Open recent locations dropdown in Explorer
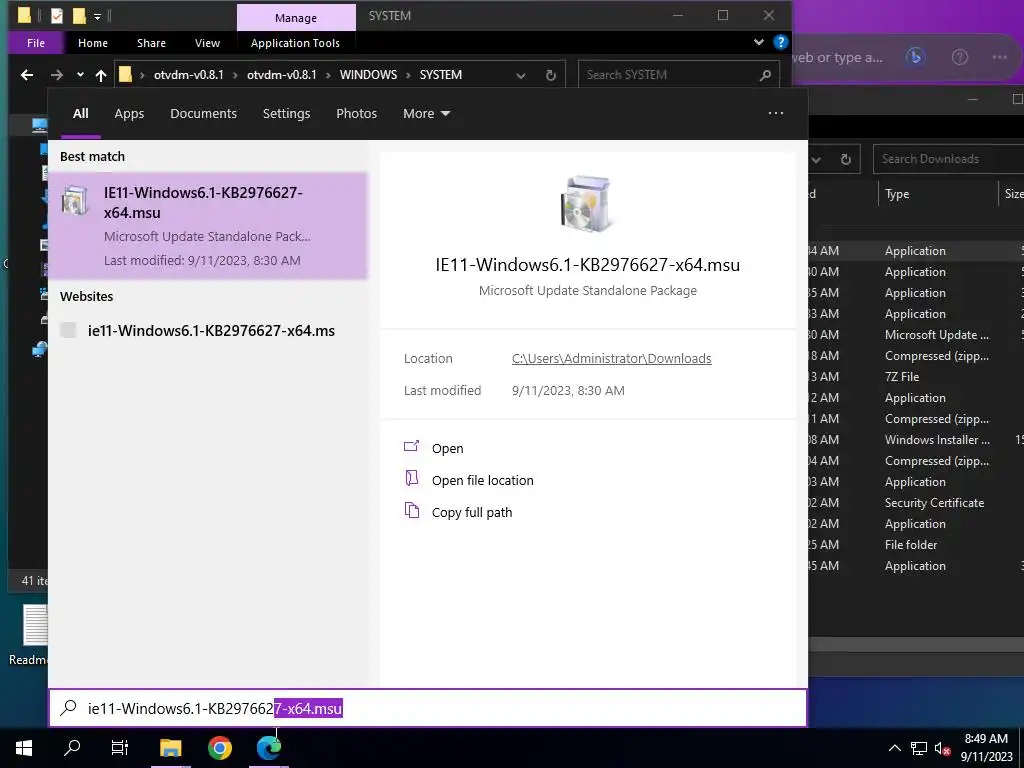 80,75
